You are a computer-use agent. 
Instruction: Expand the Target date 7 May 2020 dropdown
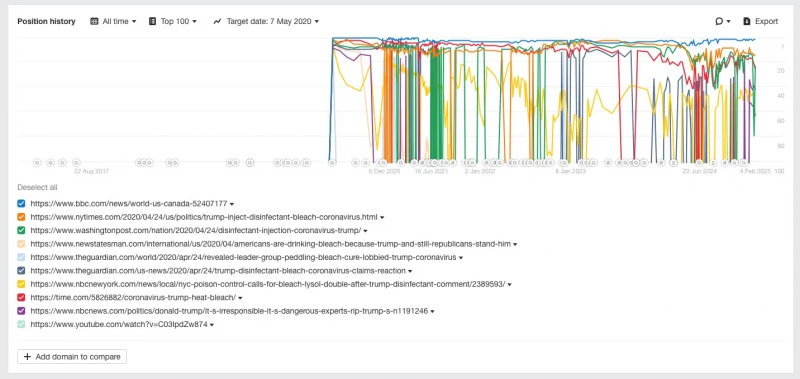coord(266,21)
